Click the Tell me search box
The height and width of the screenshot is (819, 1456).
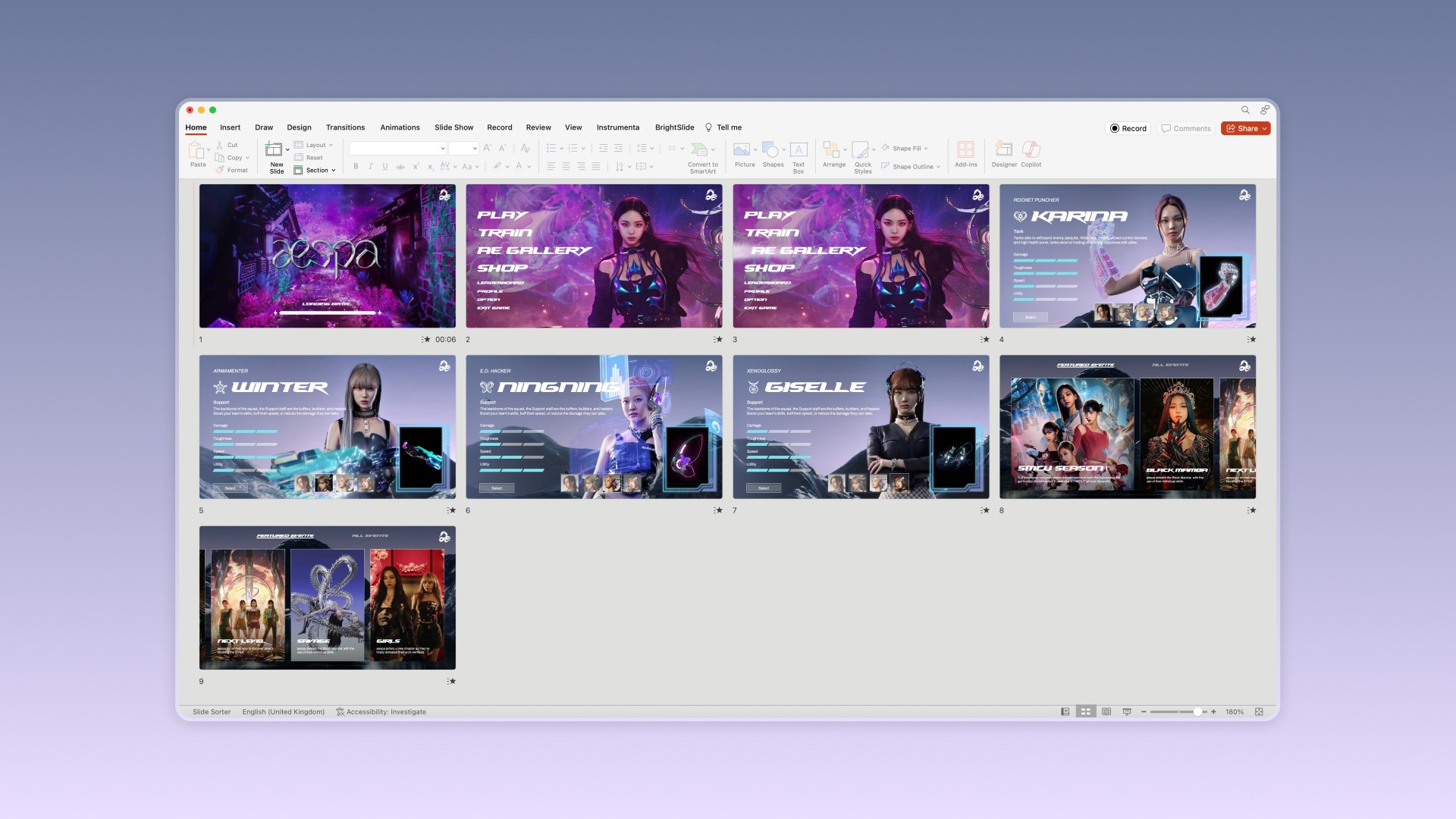point(723,127)
